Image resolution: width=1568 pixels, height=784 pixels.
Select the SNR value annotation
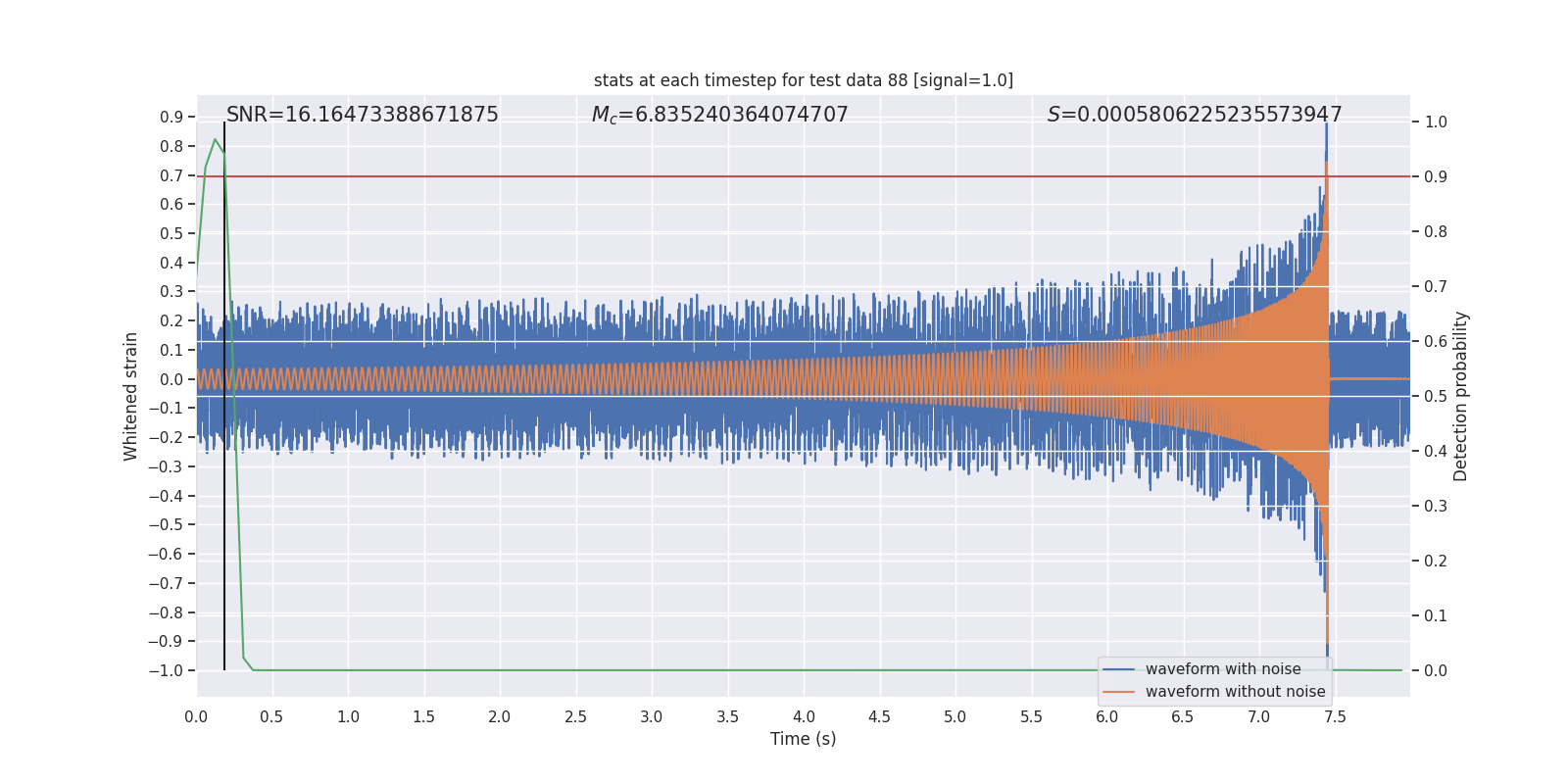362,115
